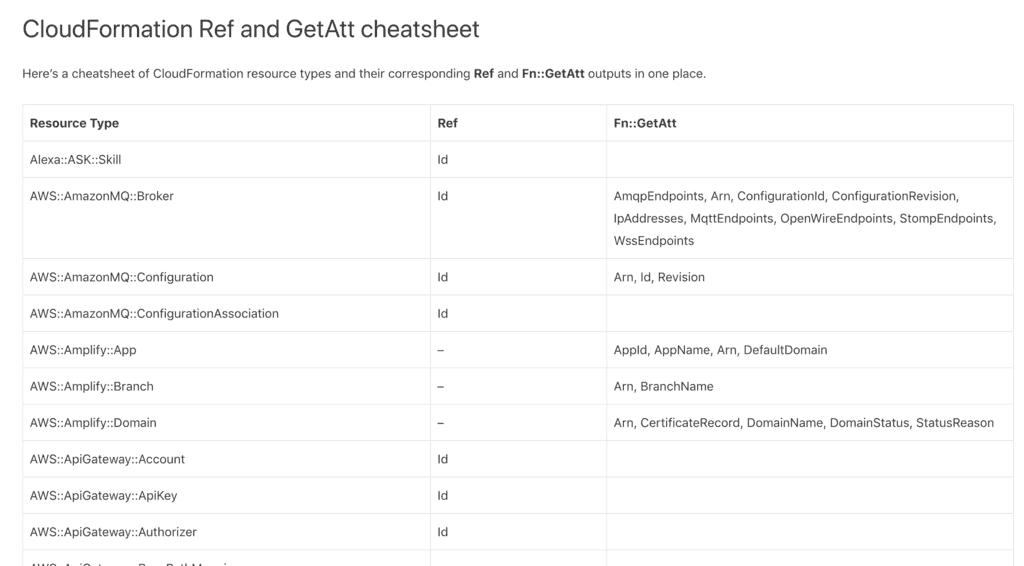1024x566 pixels.
Task: Click the AWS::ApiGateway::Account resource type cell
Action: tap(107, 459)
